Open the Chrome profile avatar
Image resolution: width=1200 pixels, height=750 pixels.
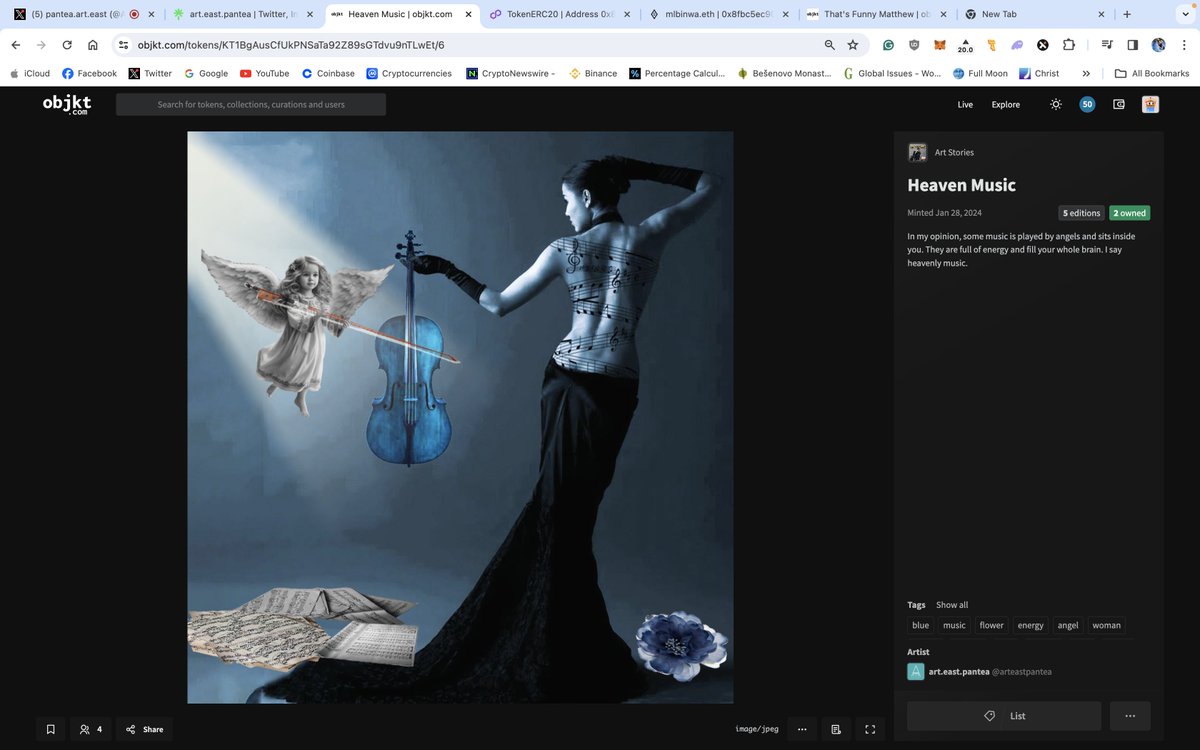point(1159,45)
